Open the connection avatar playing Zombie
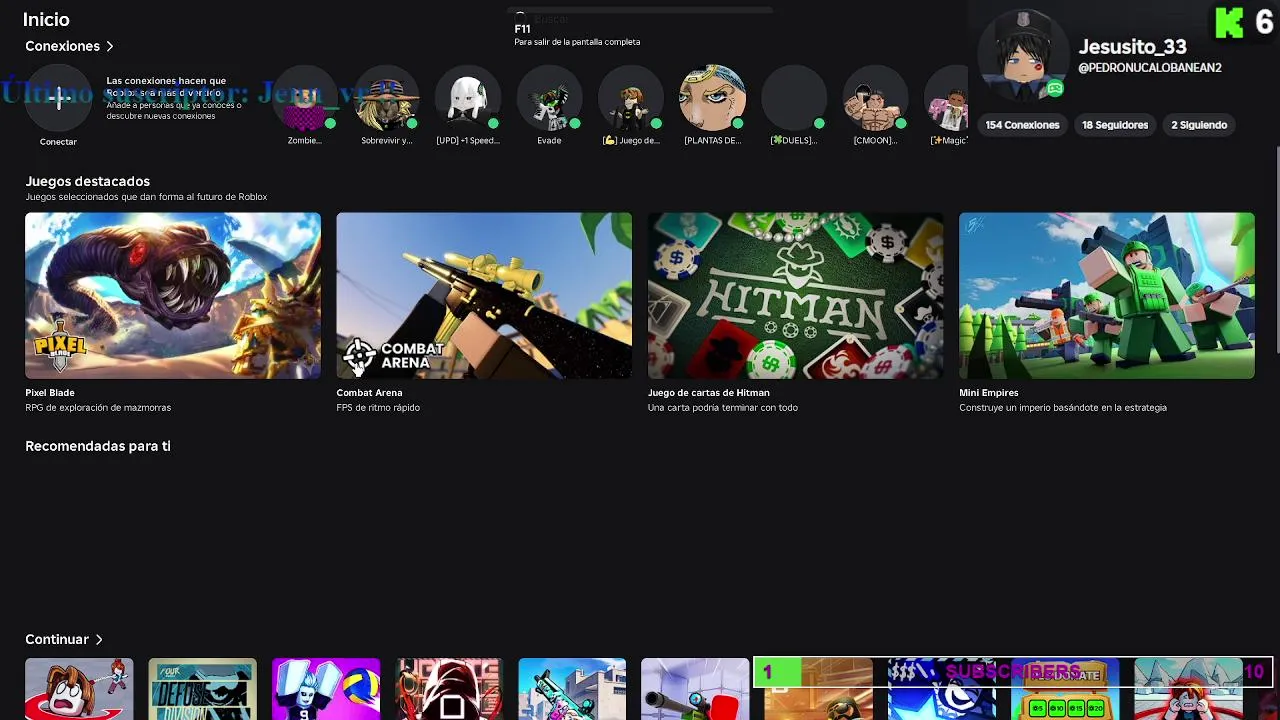 (x=305, y=98)
